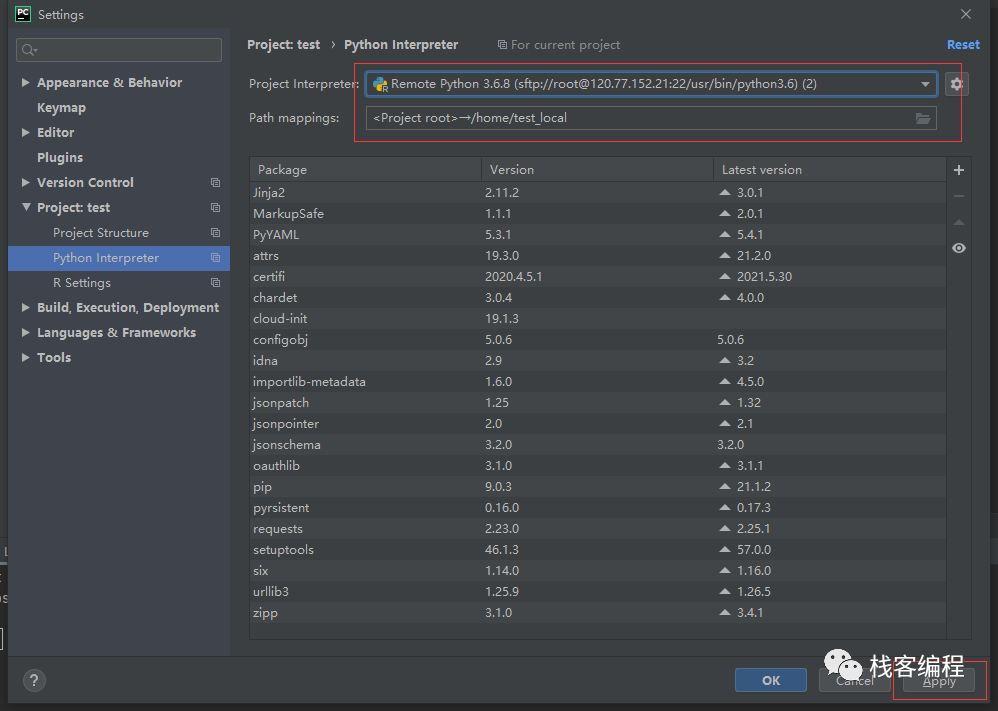
Task: Sort by the Version column header
Action: point(597,170)
